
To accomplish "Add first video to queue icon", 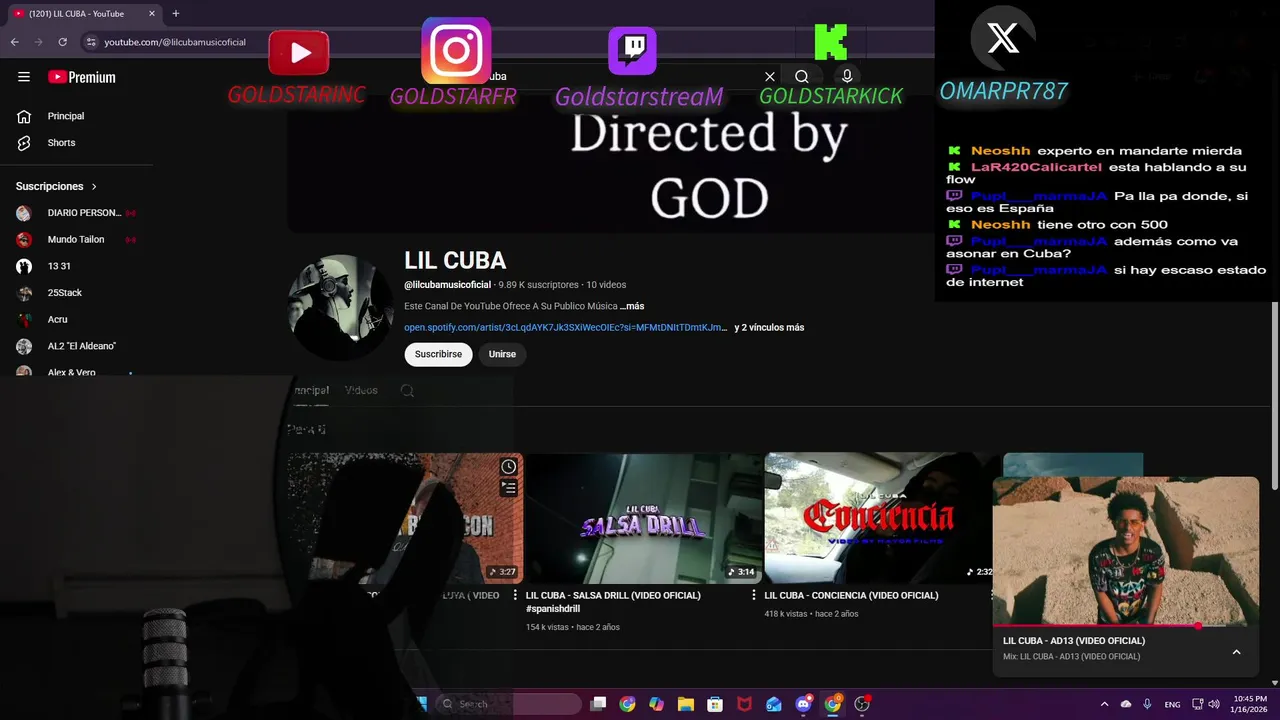I will (509, 488).
